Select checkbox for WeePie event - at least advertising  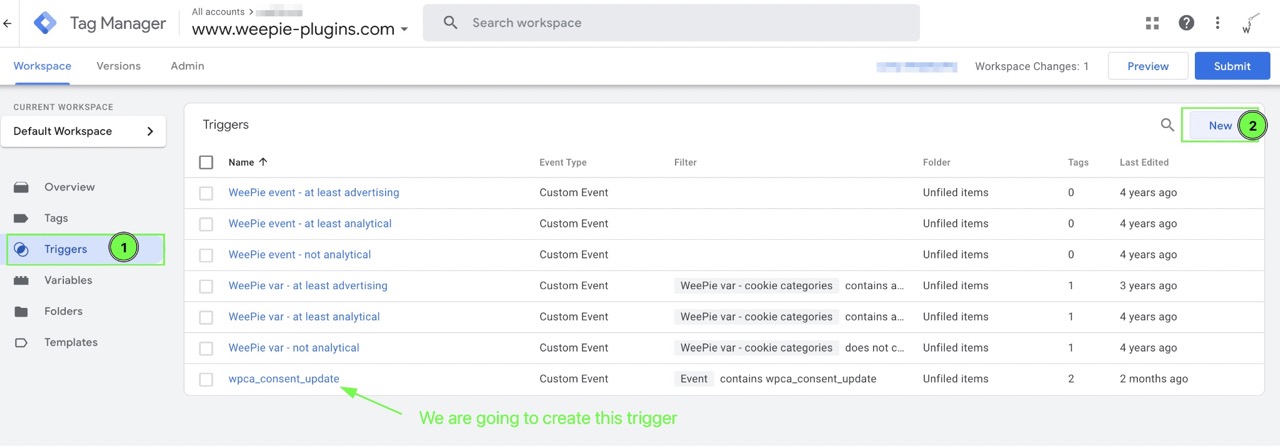pos(206,193)
